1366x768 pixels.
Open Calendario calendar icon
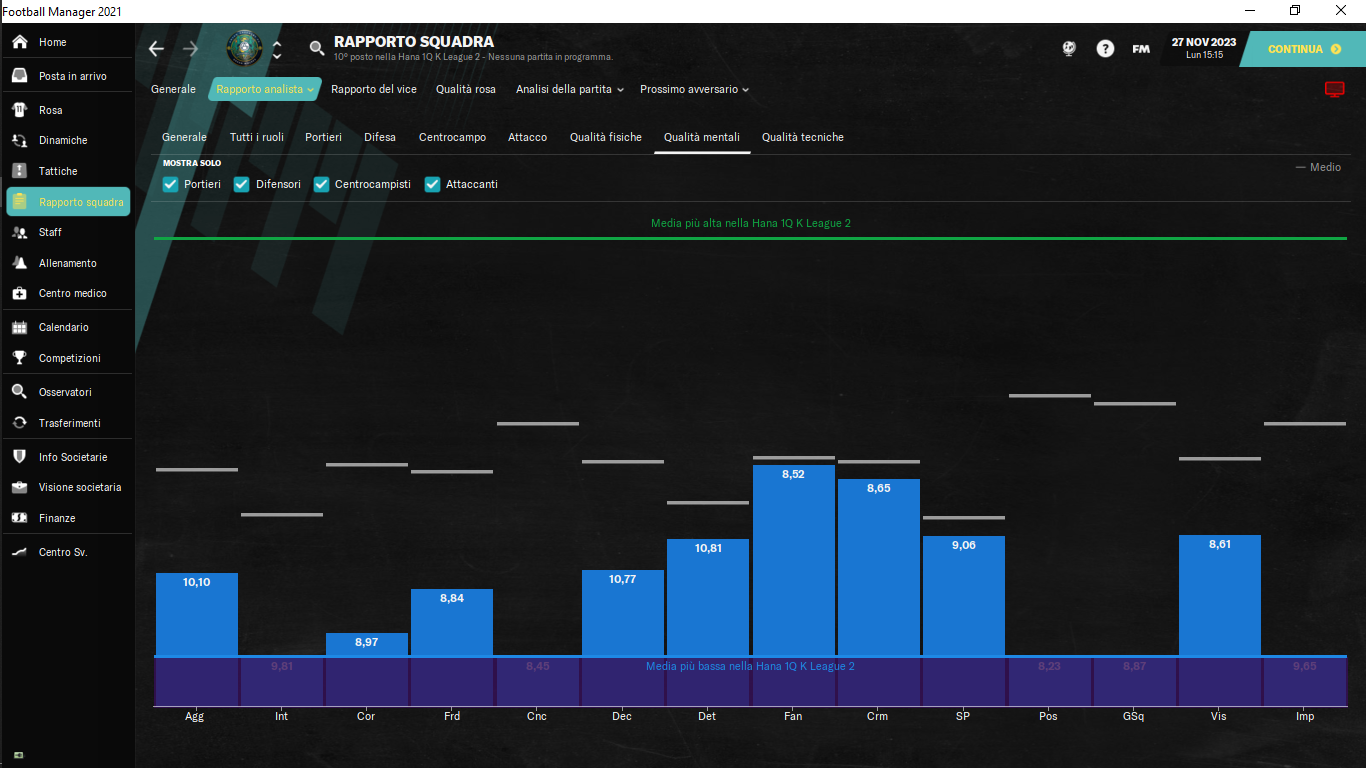pos(19,327)
